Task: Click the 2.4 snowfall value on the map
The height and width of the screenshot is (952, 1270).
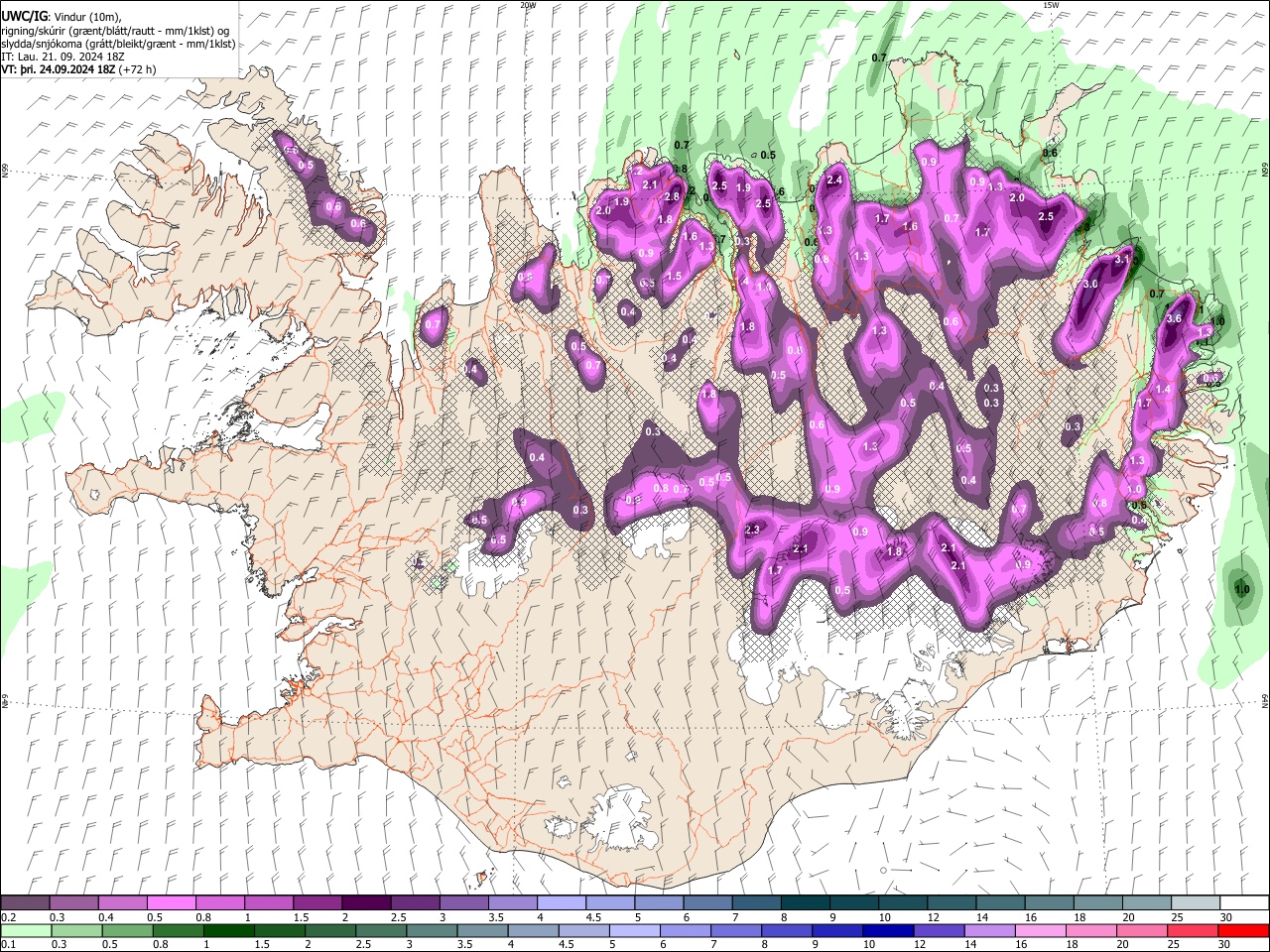Action: pyautogui.click(x=834, y=179)
